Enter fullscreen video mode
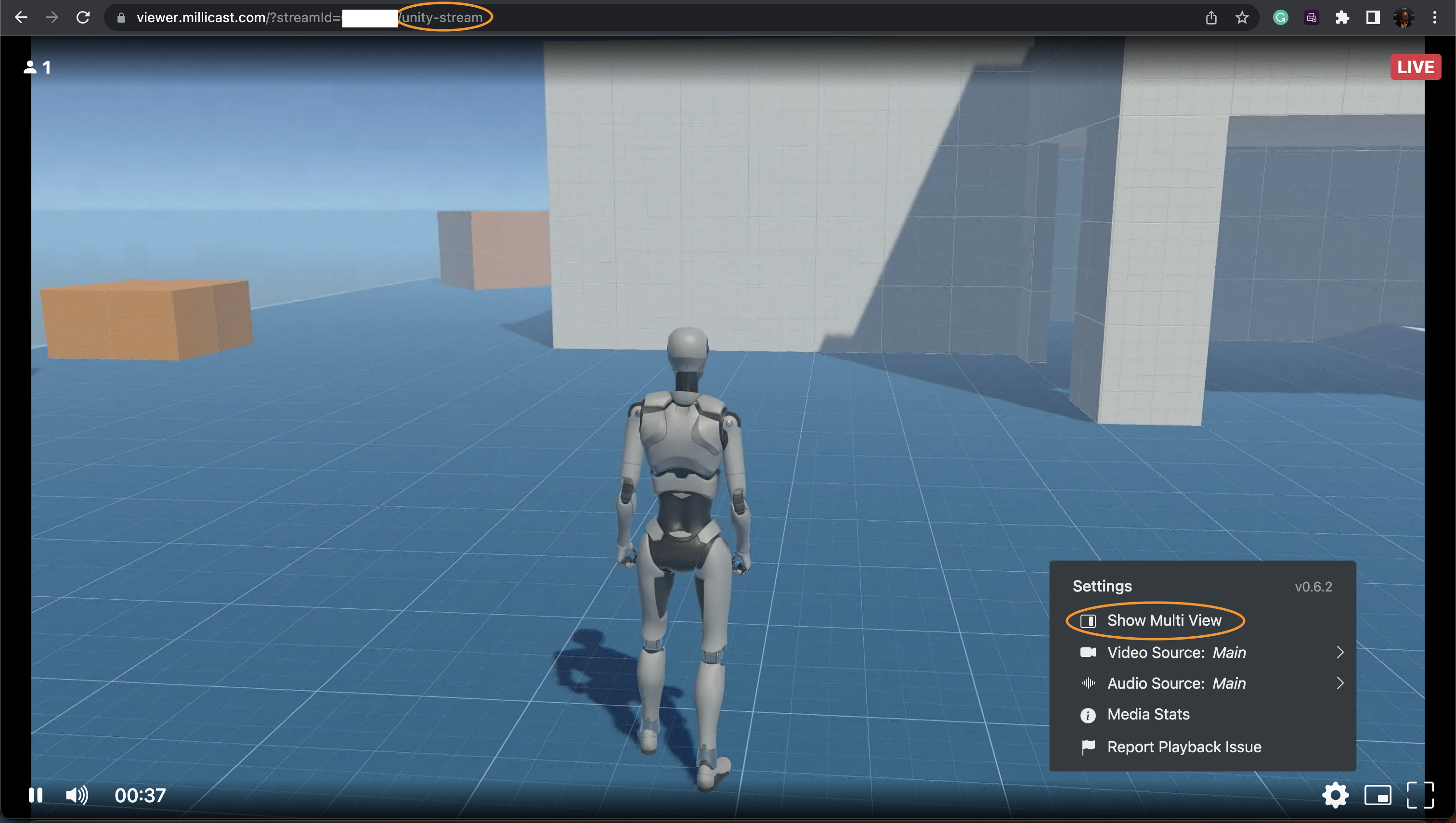Image resolution: width=1456 pixels, height=823 pixels. 1420,795
